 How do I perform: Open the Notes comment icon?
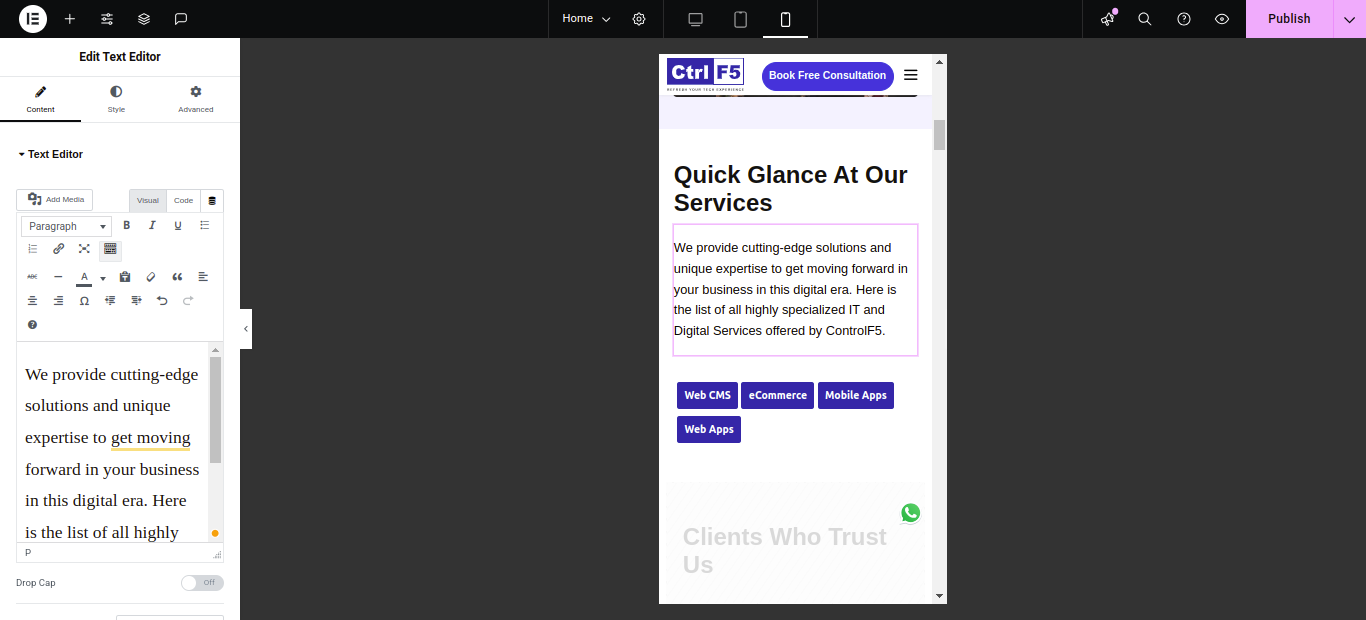pos(181,19)
